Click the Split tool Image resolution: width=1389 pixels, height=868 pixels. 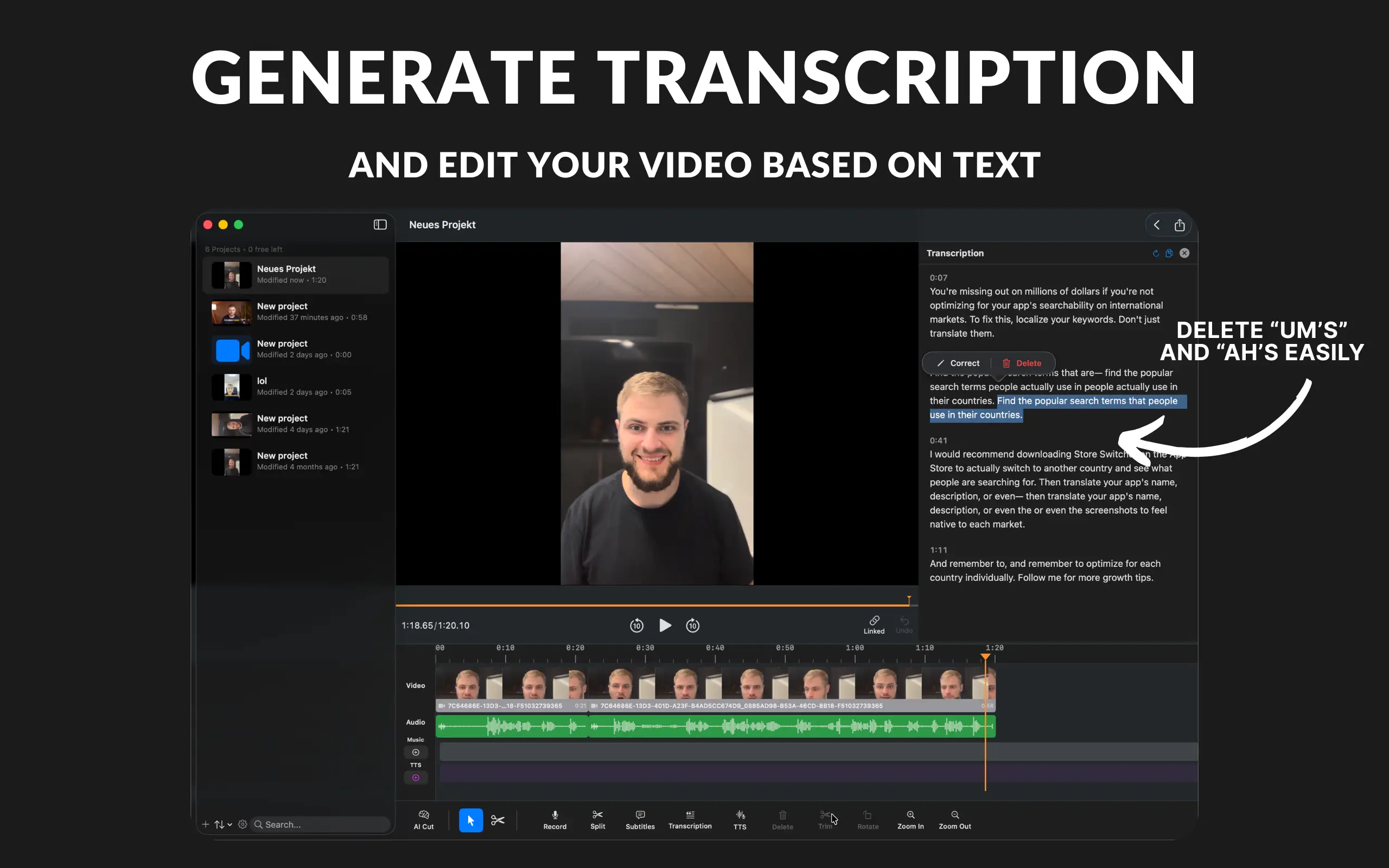coord(597,819)
